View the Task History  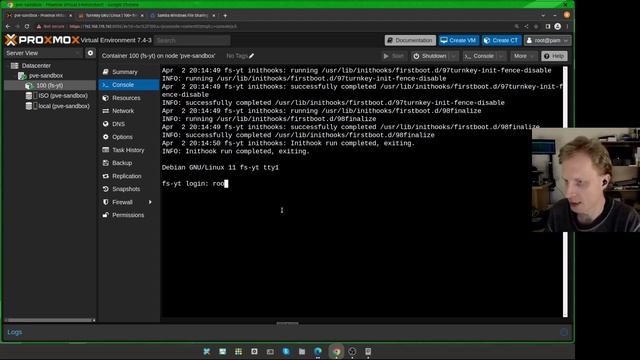point(129,150)
